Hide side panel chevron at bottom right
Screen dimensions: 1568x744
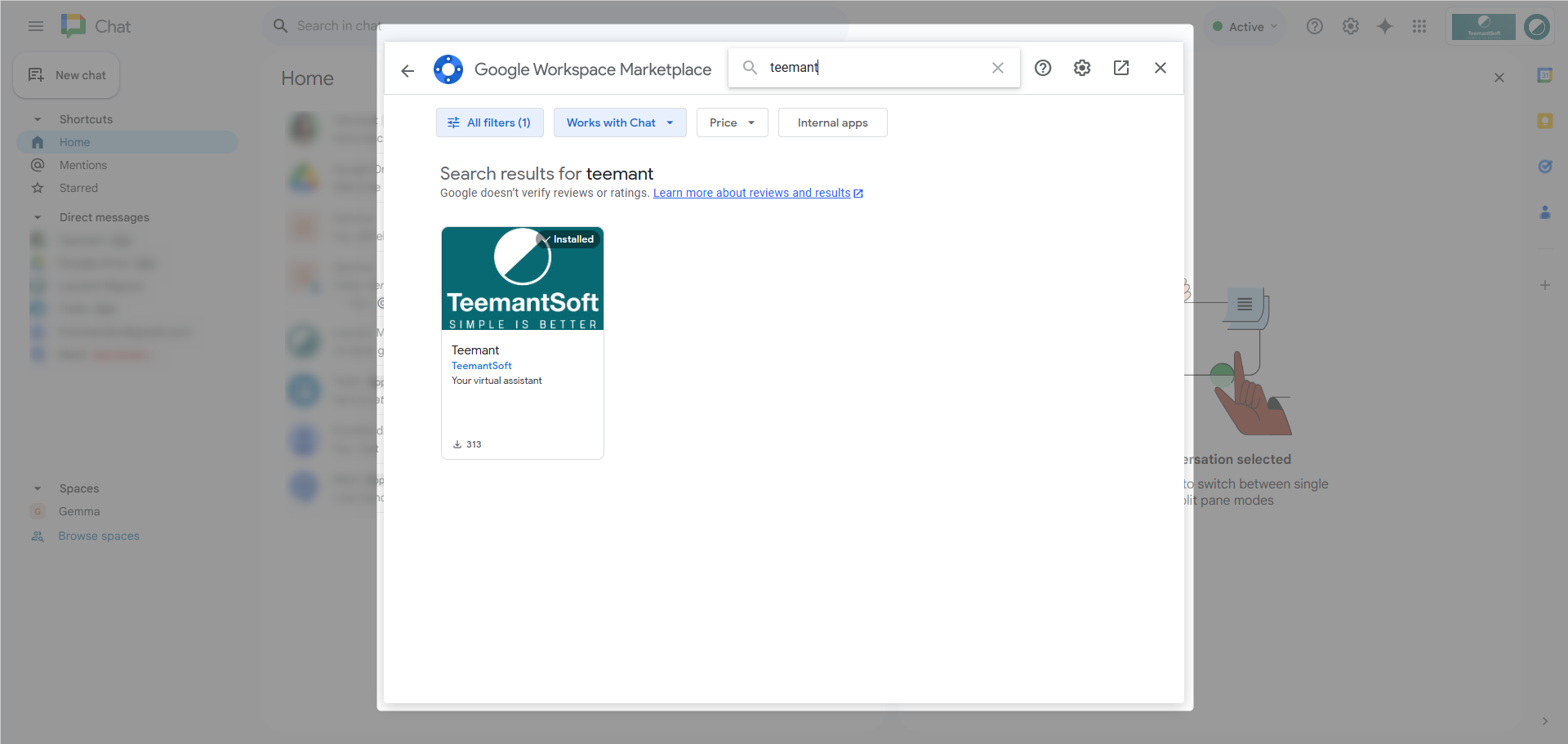[x=1545, y=721]
